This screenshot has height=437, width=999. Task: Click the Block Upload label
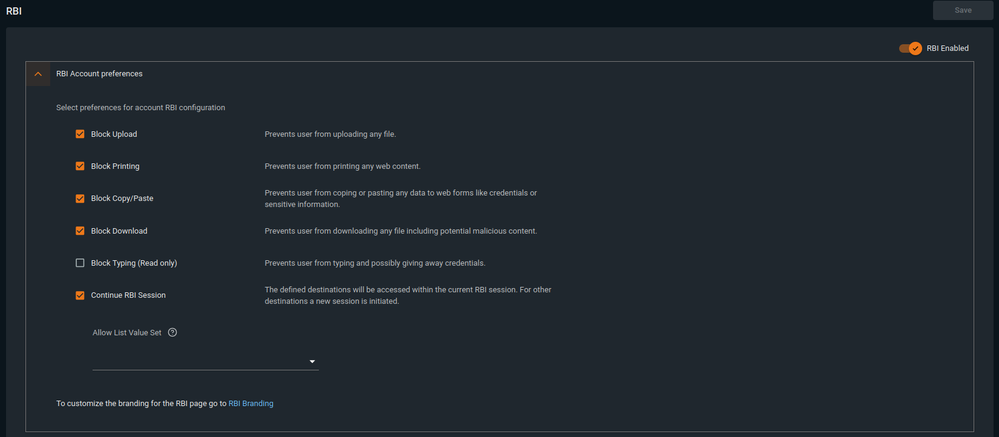click(x=114, y=134)
